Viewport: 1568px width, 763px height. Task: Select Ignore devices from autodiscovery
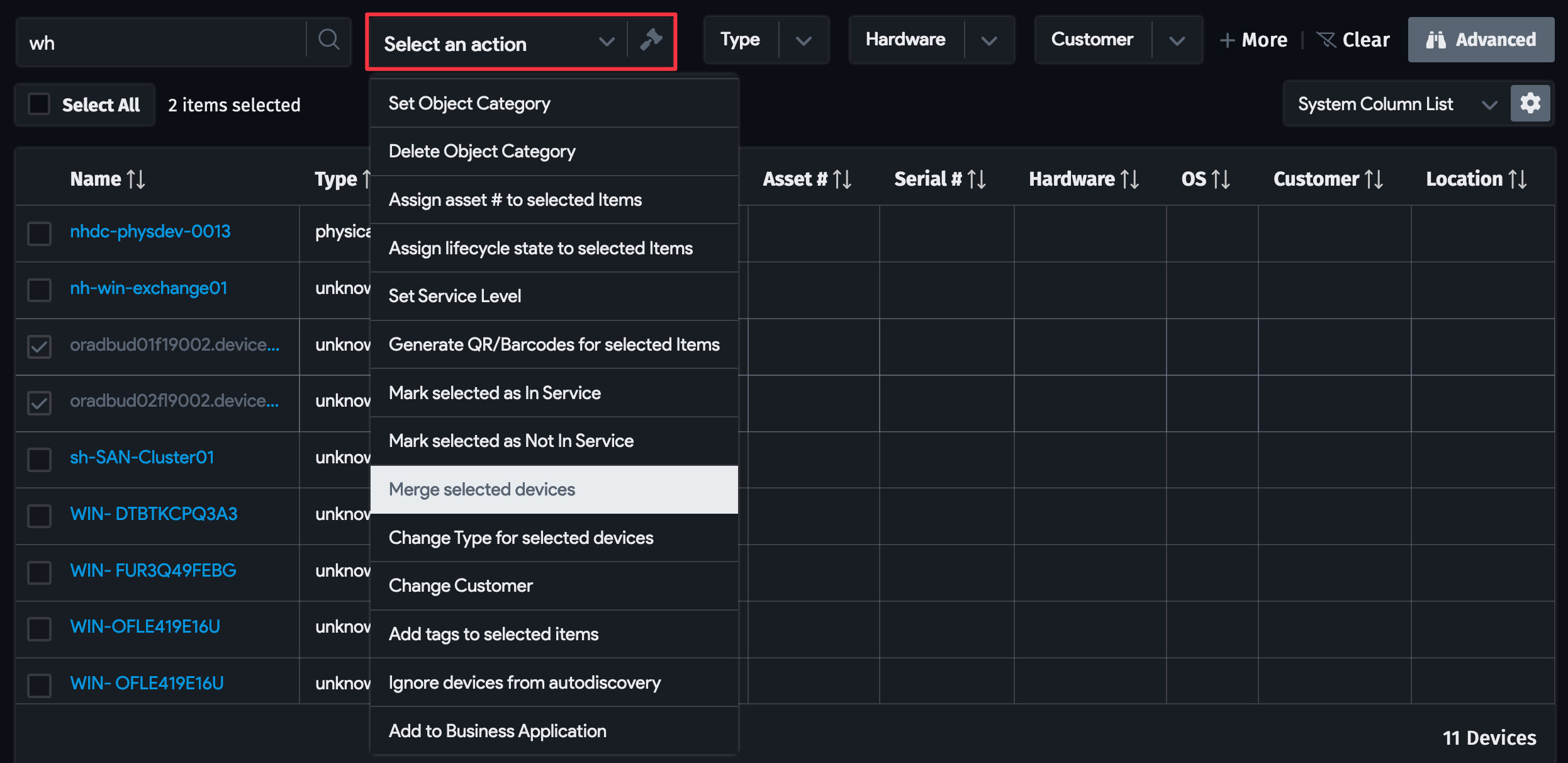point(554,682)
